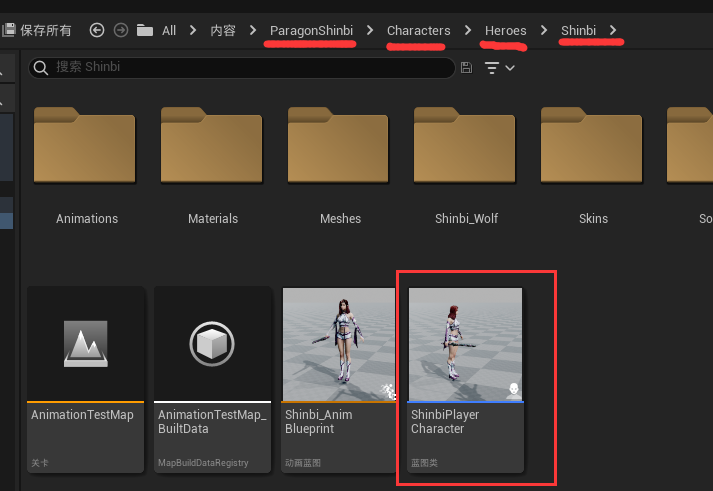Image resolution: width=713 pixels, height=491 pixels.
Task: Click the Shinbi_AnimBlueprint name text
Action: (319, 421)
